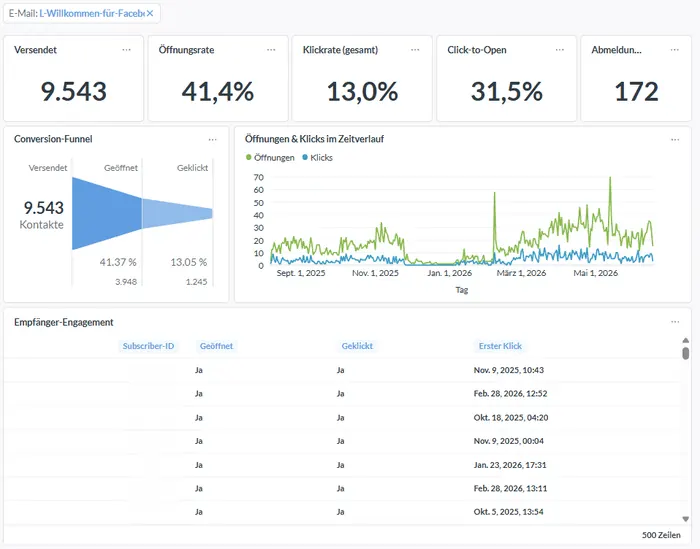Image resolution: width=700 pixels, height=549 pixels.
Task: Select the Klickrate value 13,0%
Action: (x=362, y=92)
